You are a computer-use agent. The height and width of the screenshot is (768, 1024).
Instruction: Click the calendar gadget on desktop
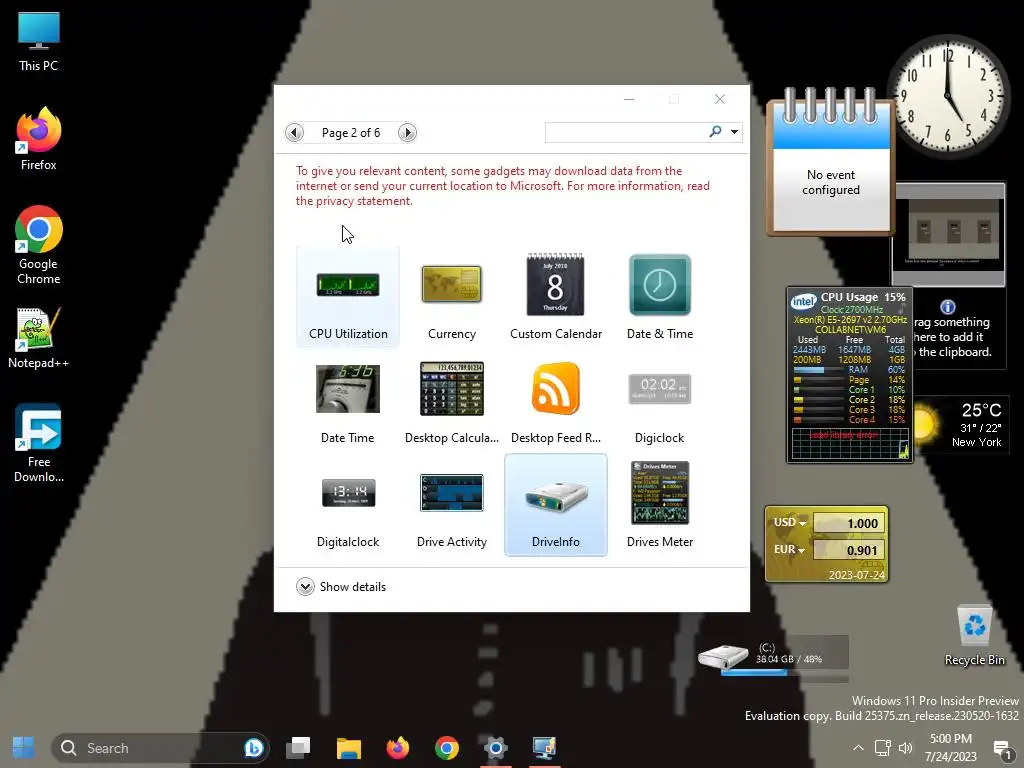pyautogui.click(x=830, y=161)
